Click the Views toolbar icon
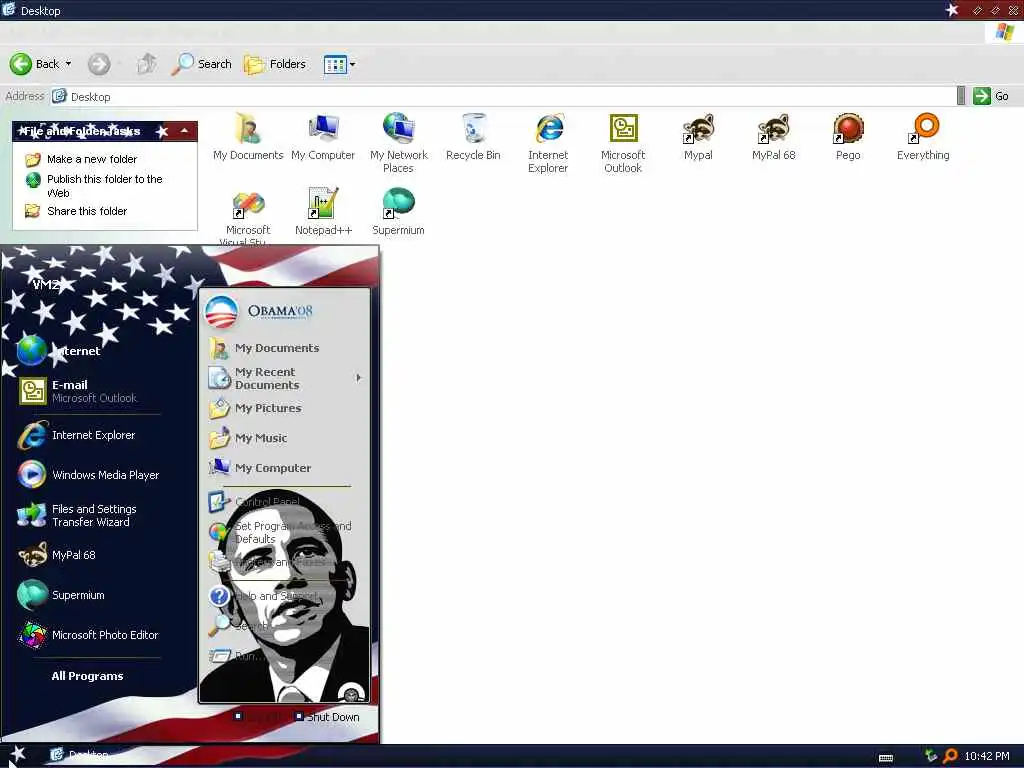The height and width of the screenshot is (768, 1024). pyautogui.click(x=335, y=65)
